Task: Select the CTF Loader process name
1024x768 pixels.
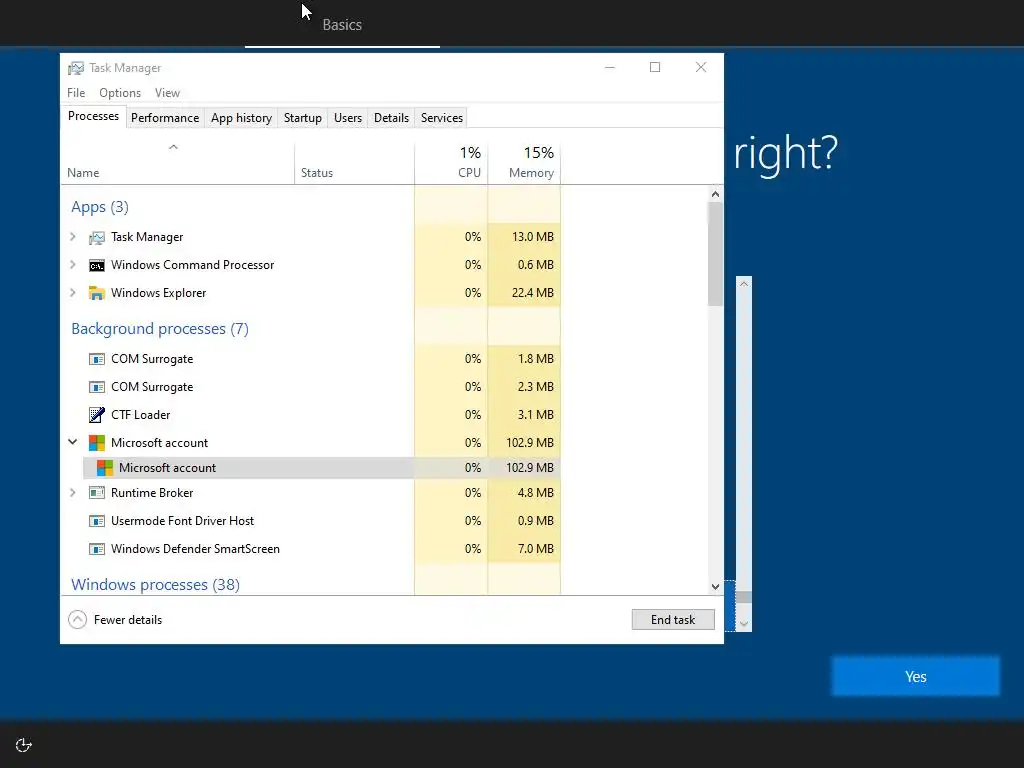Action: (140, 415)
